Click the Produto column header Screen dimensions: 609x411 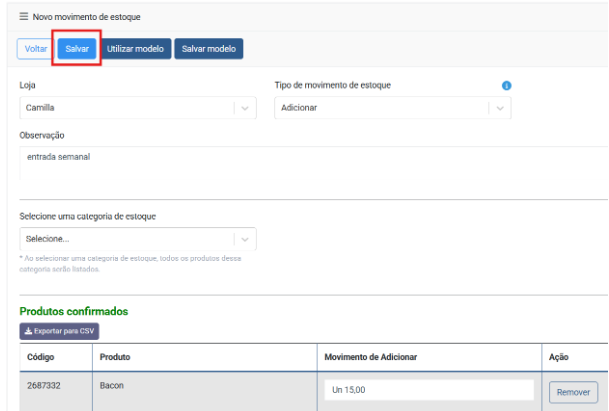(115, 357)
